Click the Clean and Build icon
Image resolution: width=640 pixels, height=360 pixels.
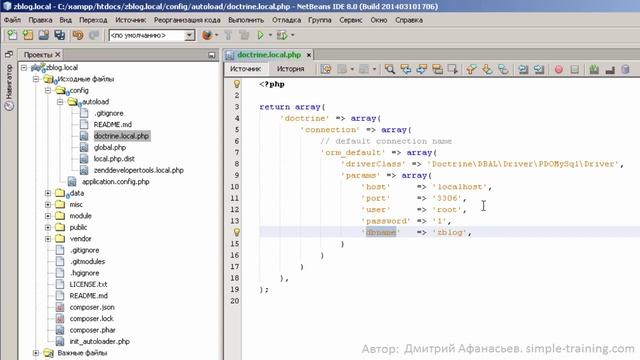(x=244, y=36)
